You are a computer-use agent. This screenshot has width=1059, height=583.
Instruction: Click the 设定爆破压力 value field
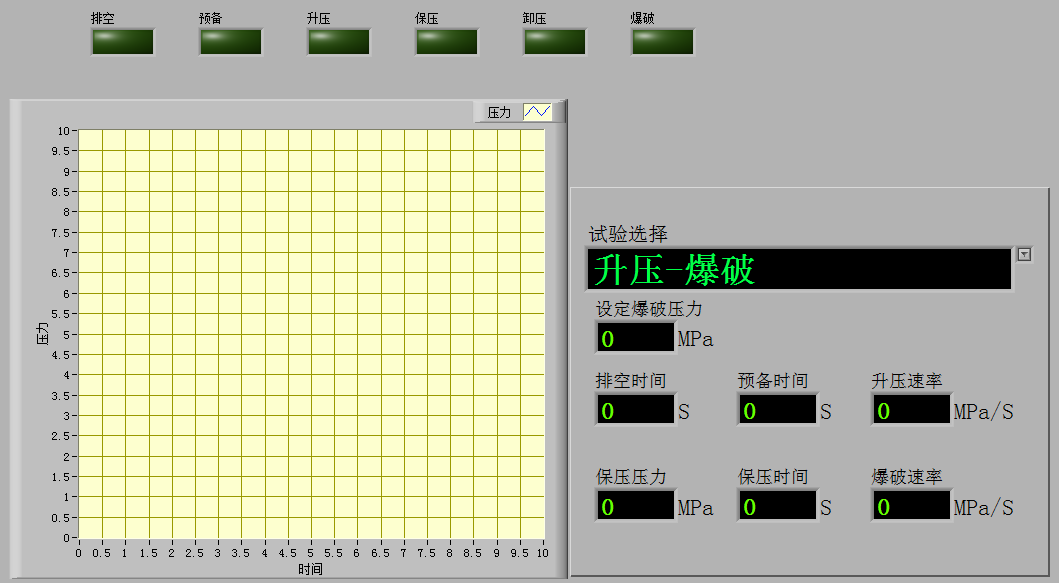pos(636,338)
